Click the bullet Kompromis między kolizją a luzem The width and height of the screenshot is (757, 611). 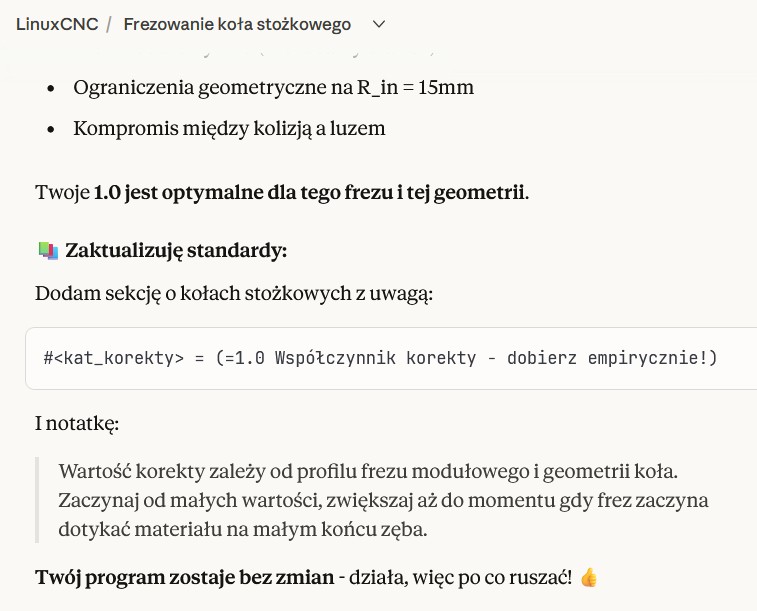(x=229, y=129)
